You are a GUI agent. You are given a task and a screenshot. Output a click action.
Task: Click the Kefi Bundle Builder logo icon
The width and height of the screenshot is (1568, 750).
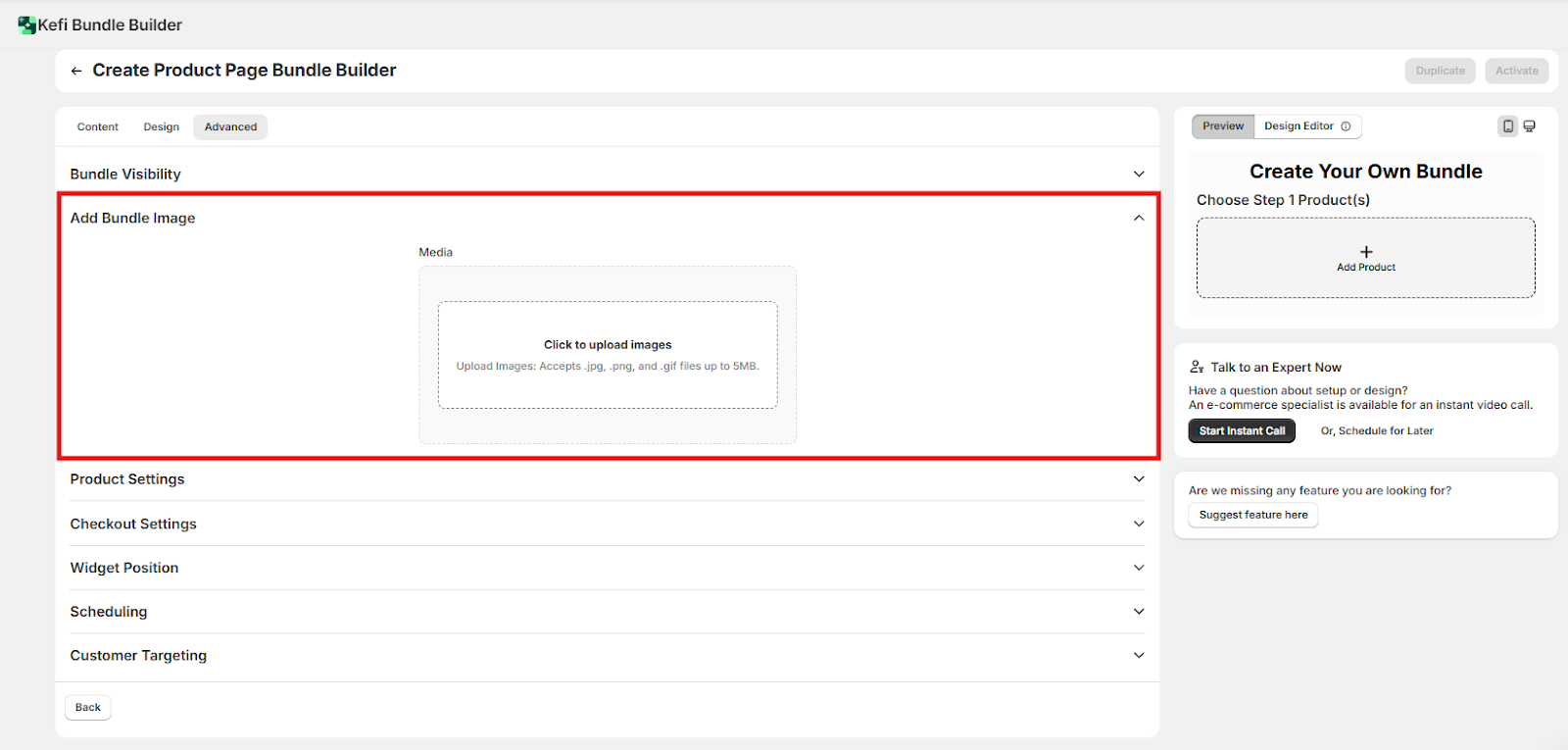coord(26,25)
